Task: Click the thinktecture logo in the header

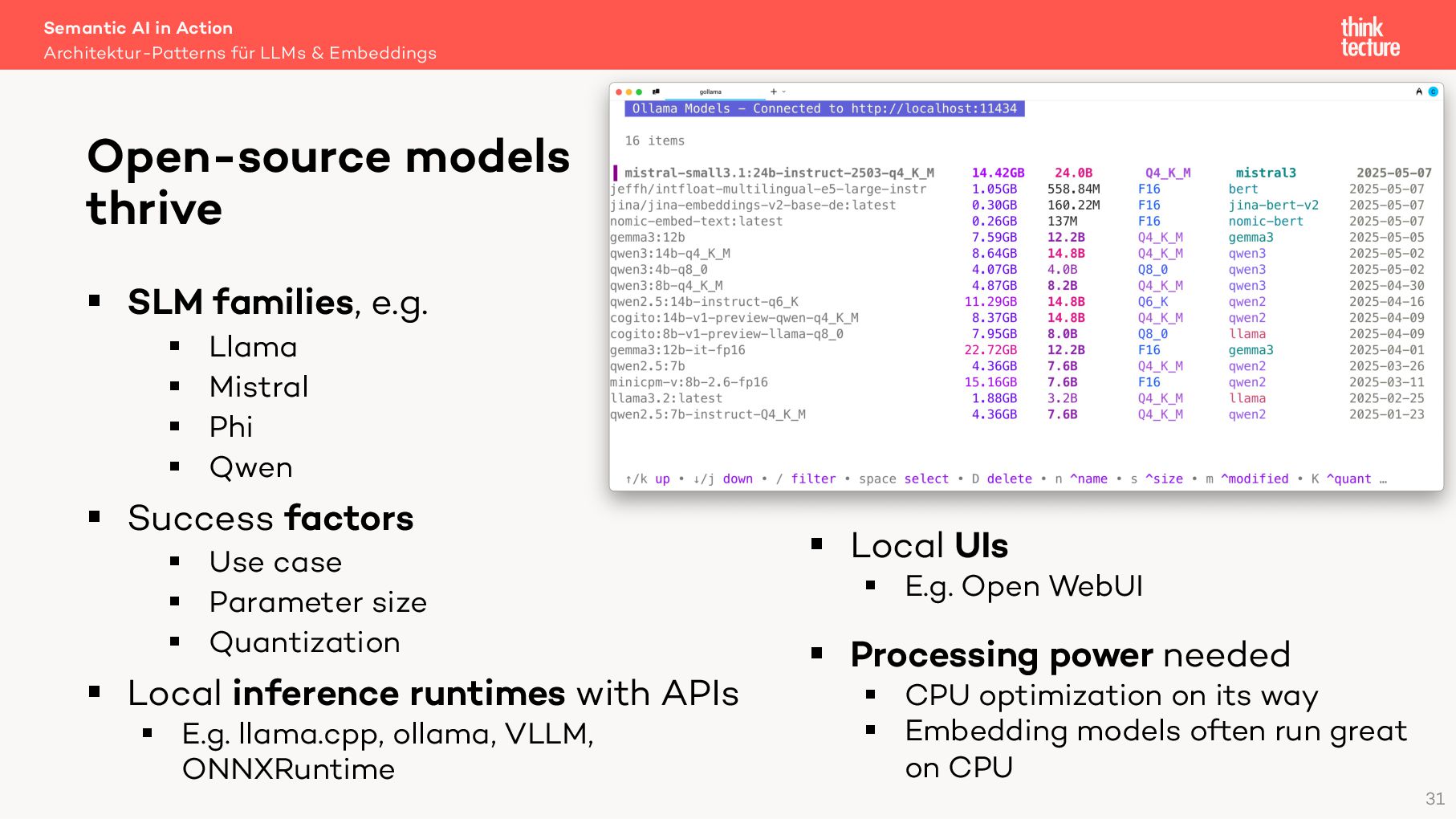Action: click(x=1370, y=37)
